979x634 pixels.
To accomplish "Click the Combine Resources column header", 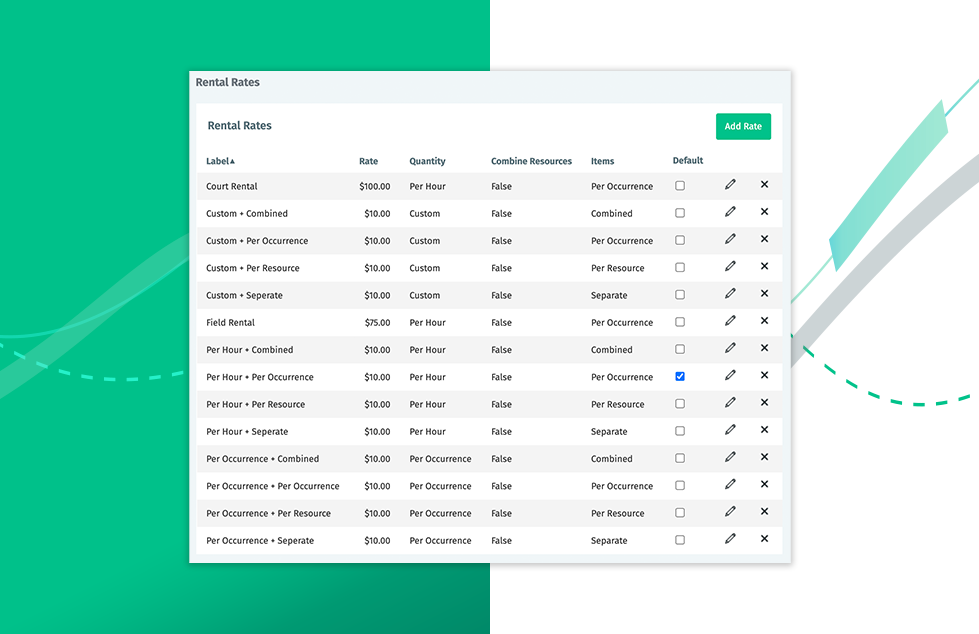I will point(531,161).
